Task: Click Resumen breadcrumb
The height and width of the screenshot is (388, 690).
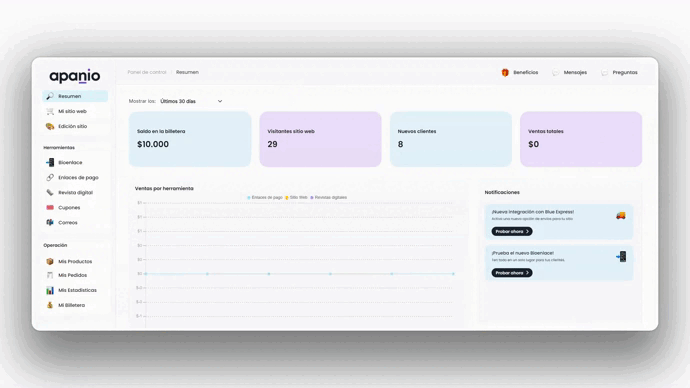Action: pos(187,72)
